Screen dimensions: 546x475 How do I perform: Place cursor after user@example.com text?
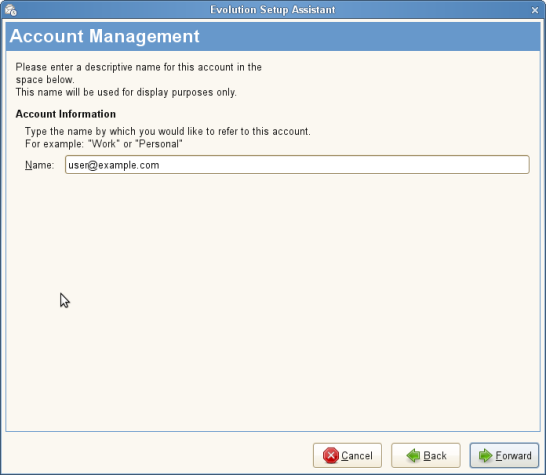click(x=160, y=165)
